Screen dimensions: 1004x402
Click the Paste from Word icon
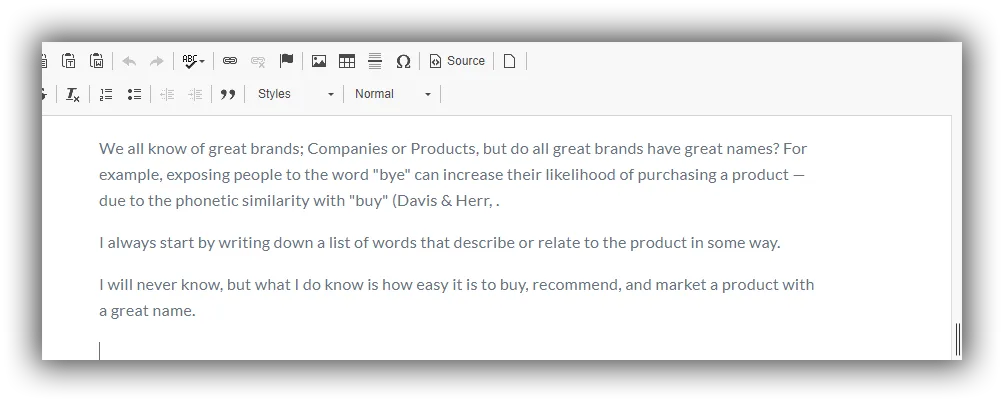(x=97, y=61)
